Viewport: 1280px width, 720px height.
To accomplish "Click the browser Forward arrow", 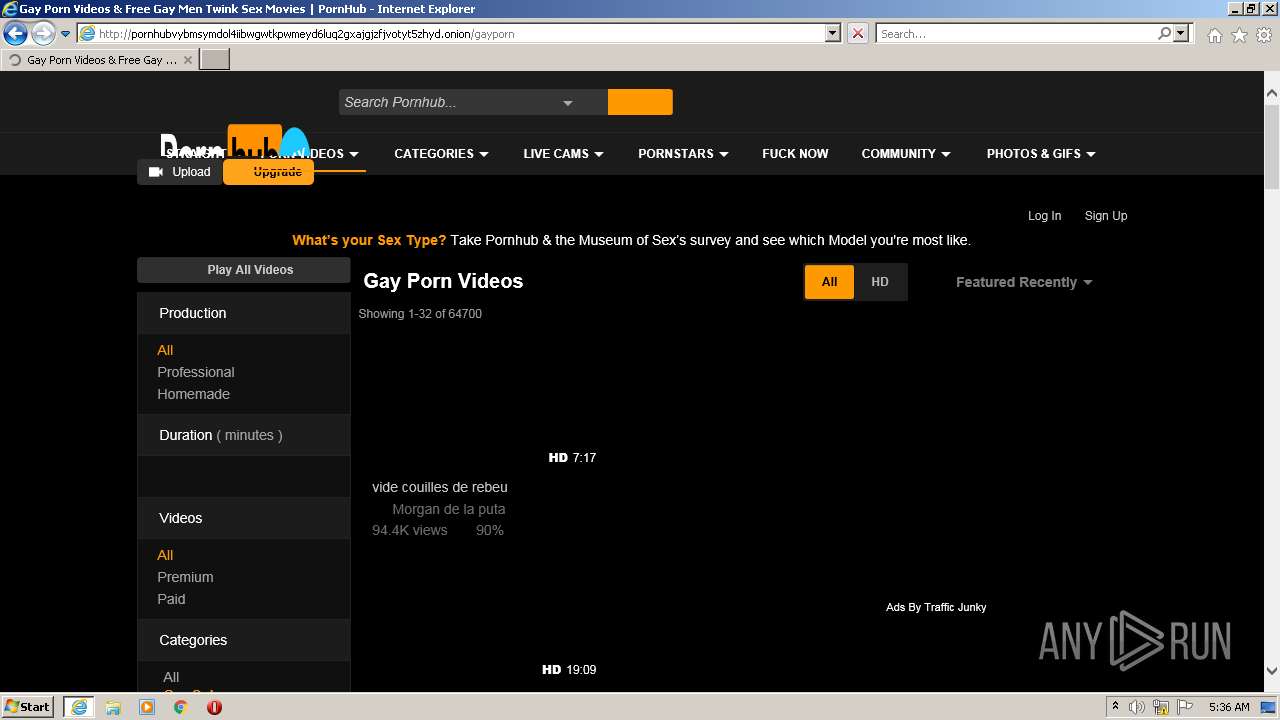I will click(x=42, y=34).
